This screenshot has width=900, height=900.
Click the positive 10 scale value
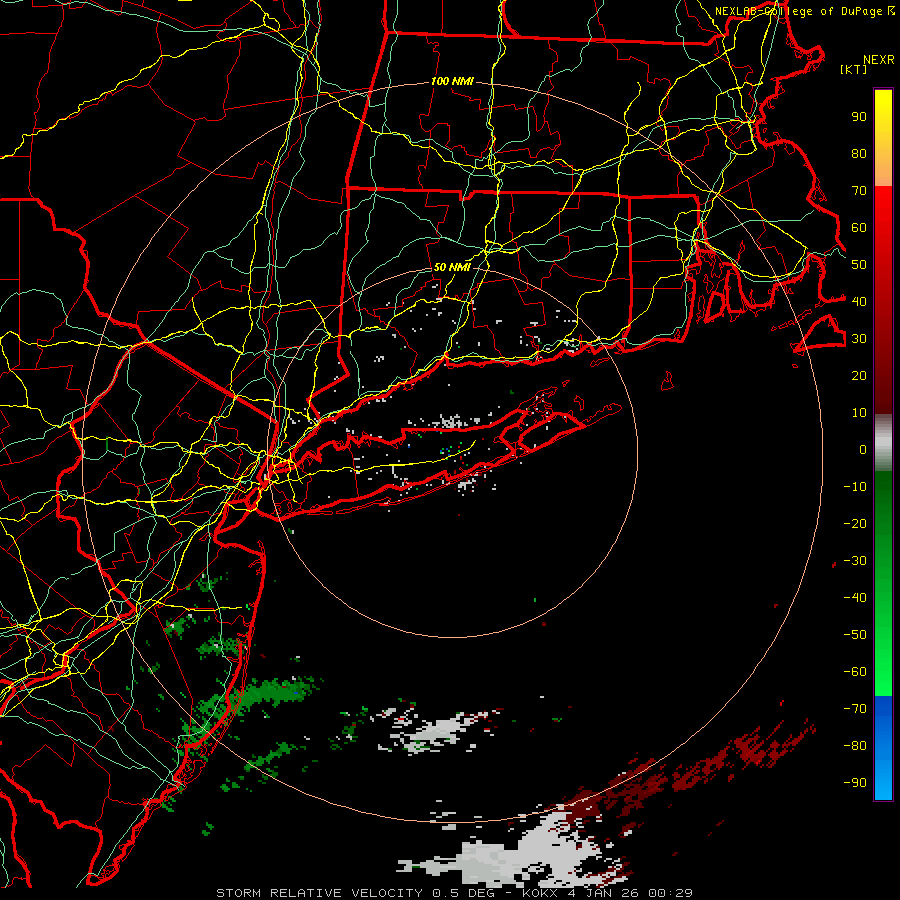point(859,413)
